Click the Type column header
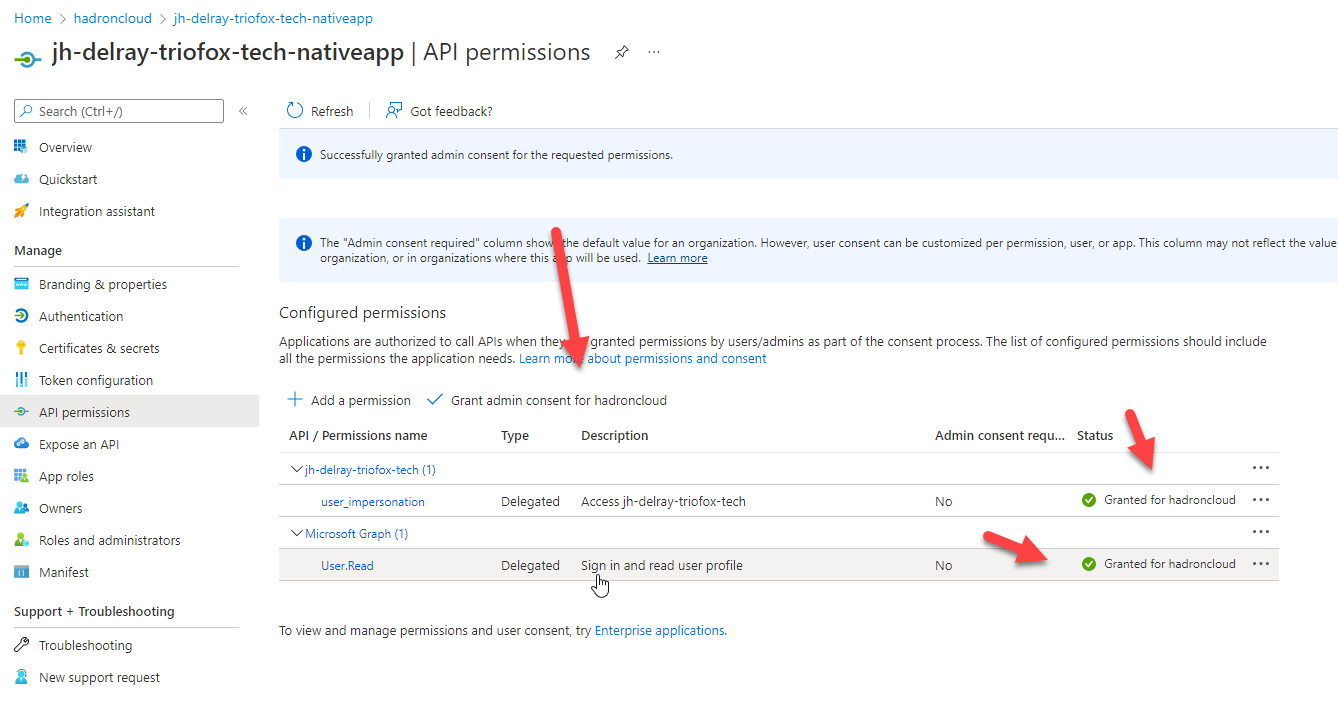 click(515, 435)
